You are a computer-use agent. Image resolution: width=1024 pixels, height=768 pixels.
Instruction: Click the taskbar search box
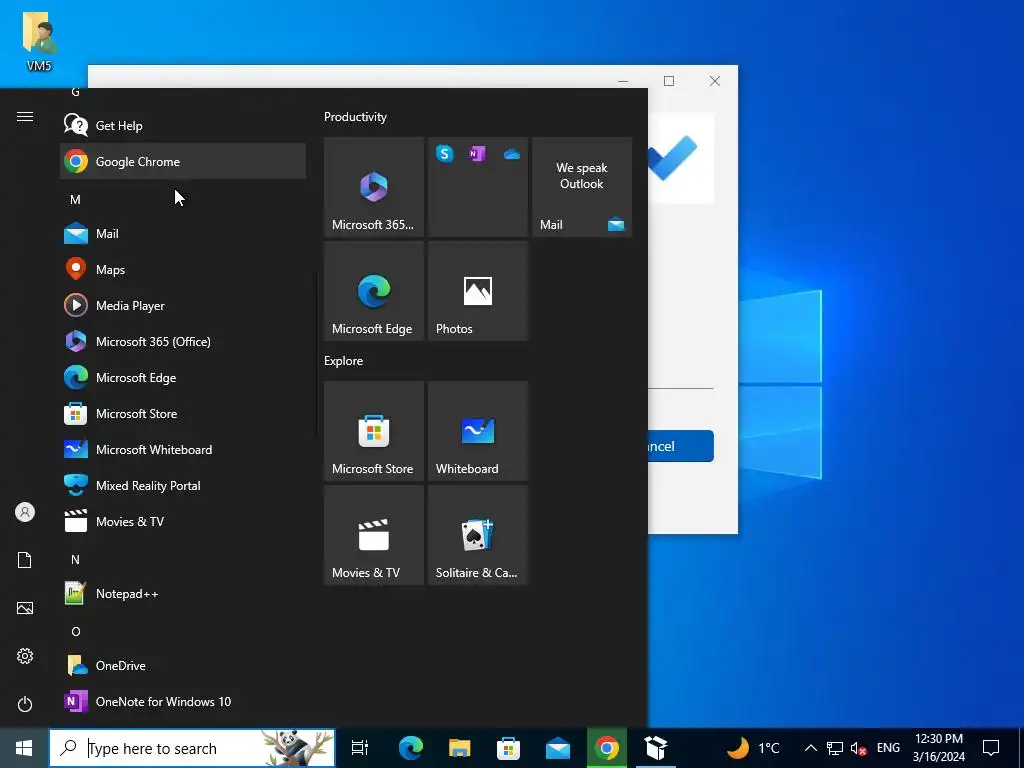(x=192, y=748)
